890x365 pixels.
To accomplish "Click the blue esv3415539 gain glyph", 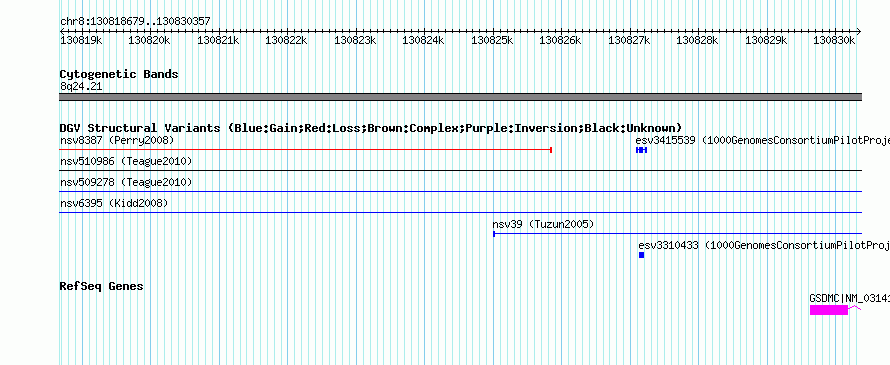I will (641, 150).
